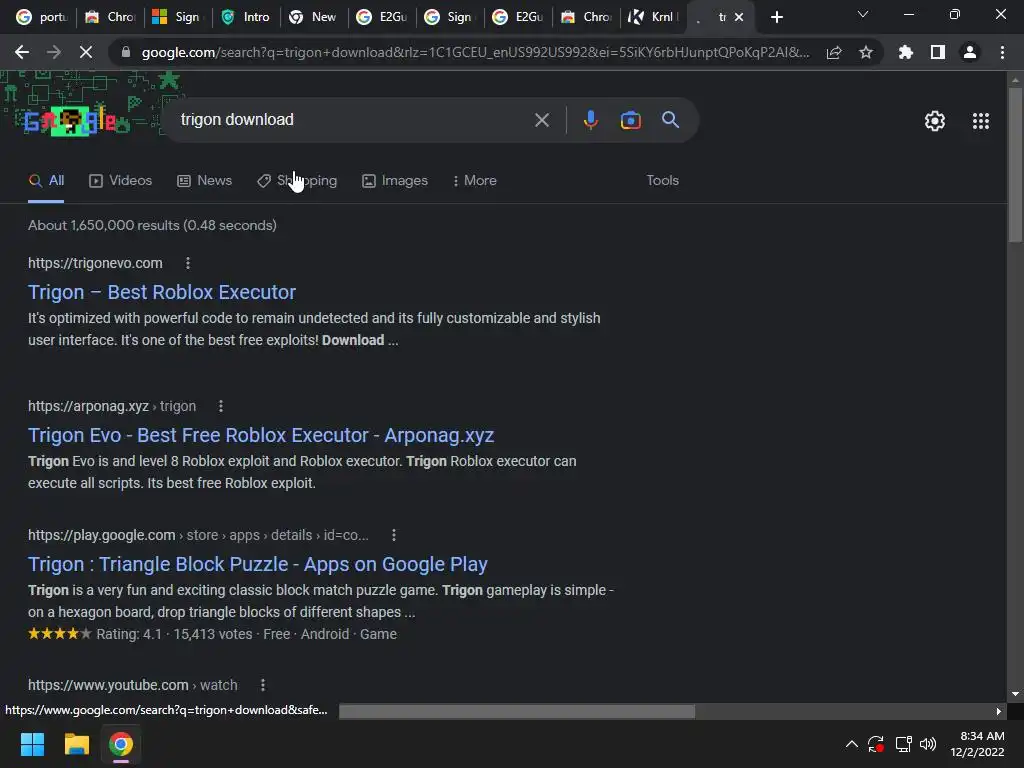Click the scroll down arrow
The image size is (1024, 768).
(1015, 694)
